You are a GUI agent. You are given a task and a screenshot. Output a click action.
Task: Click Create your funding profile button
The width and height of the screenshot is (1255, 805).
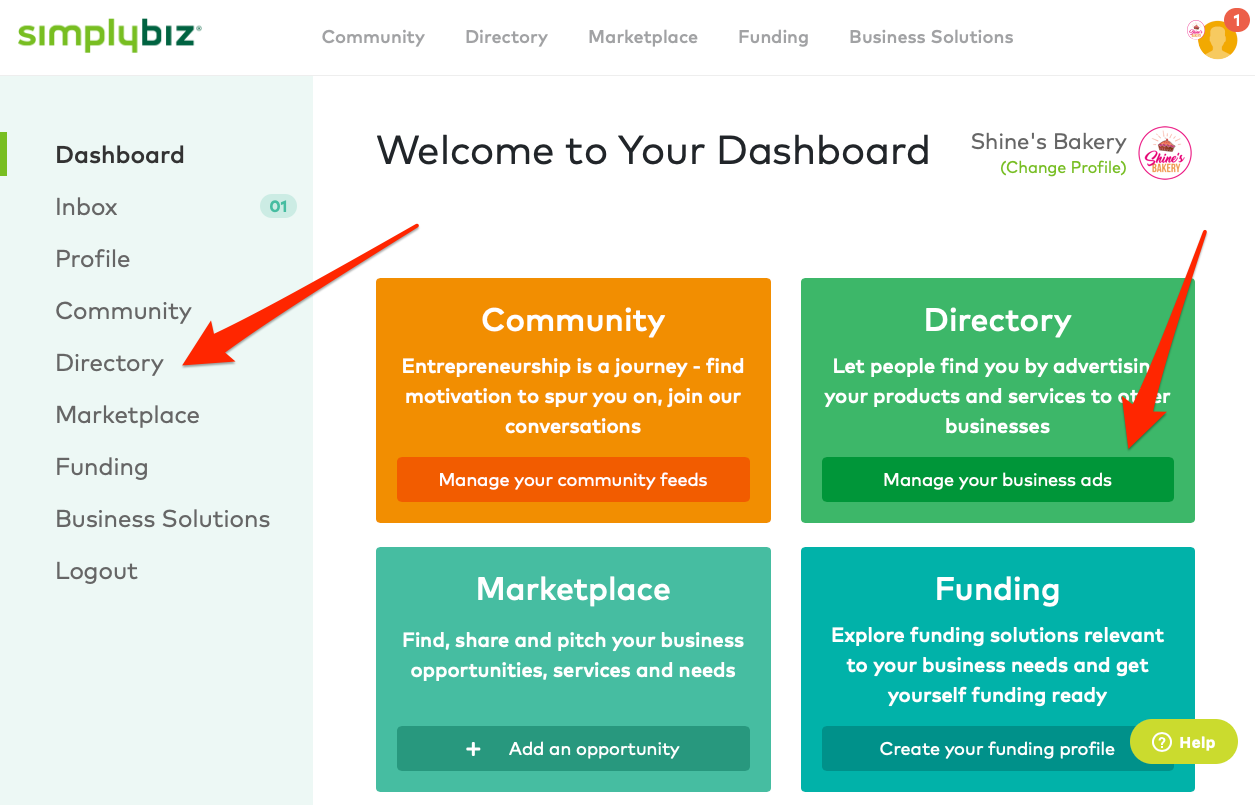(997, 748)
